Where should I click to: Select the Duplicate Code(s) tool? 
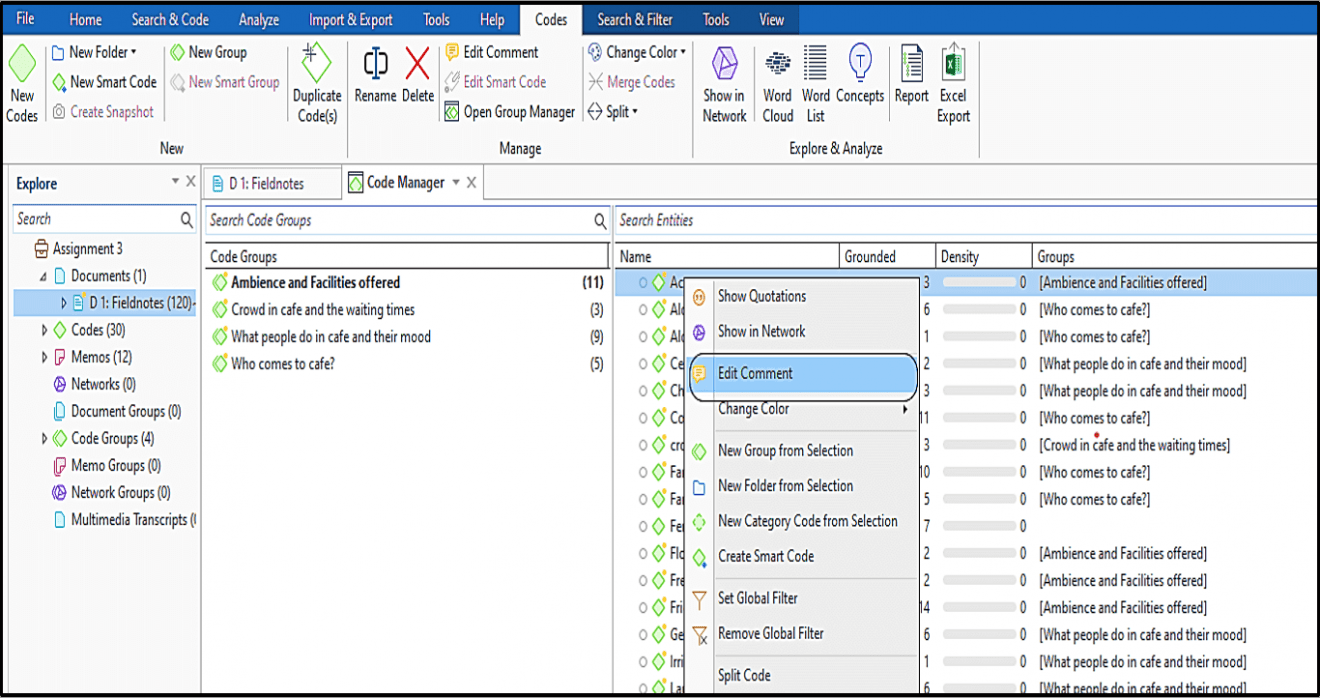pos(316,82)
